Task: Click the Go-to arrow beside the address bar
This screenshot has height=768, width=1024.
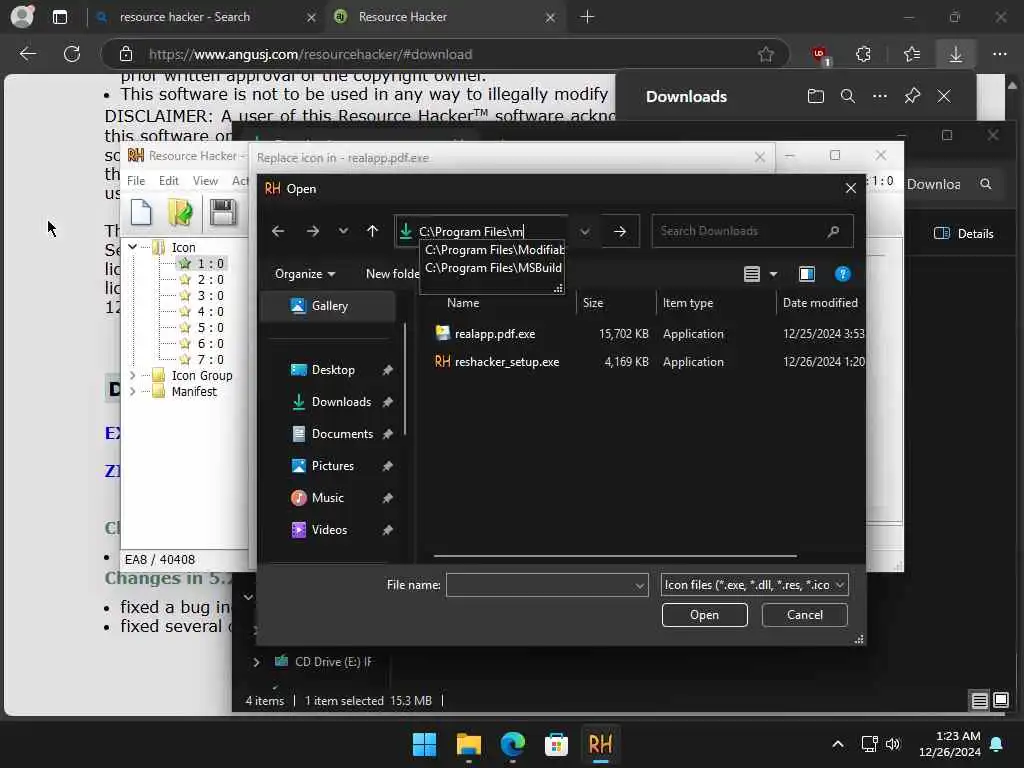Action: click(620, 231)
